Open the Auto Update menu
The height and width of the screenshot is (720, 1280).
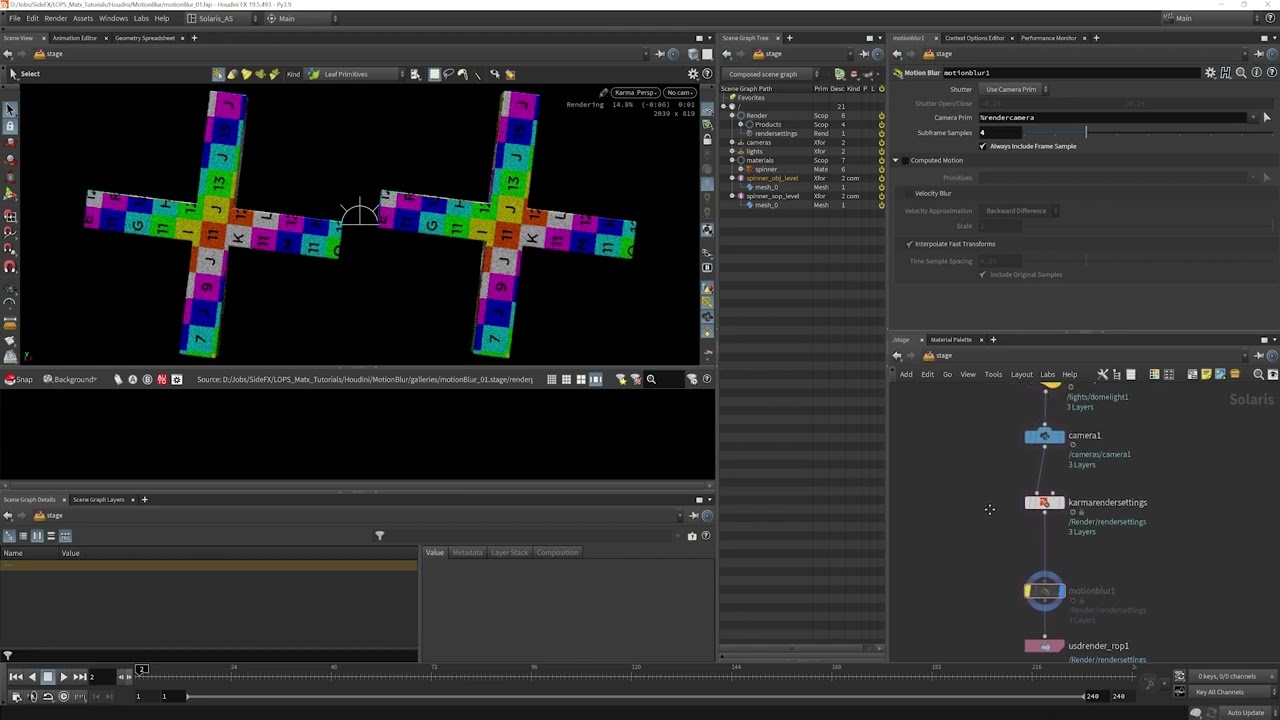(x=1245, y=713)
